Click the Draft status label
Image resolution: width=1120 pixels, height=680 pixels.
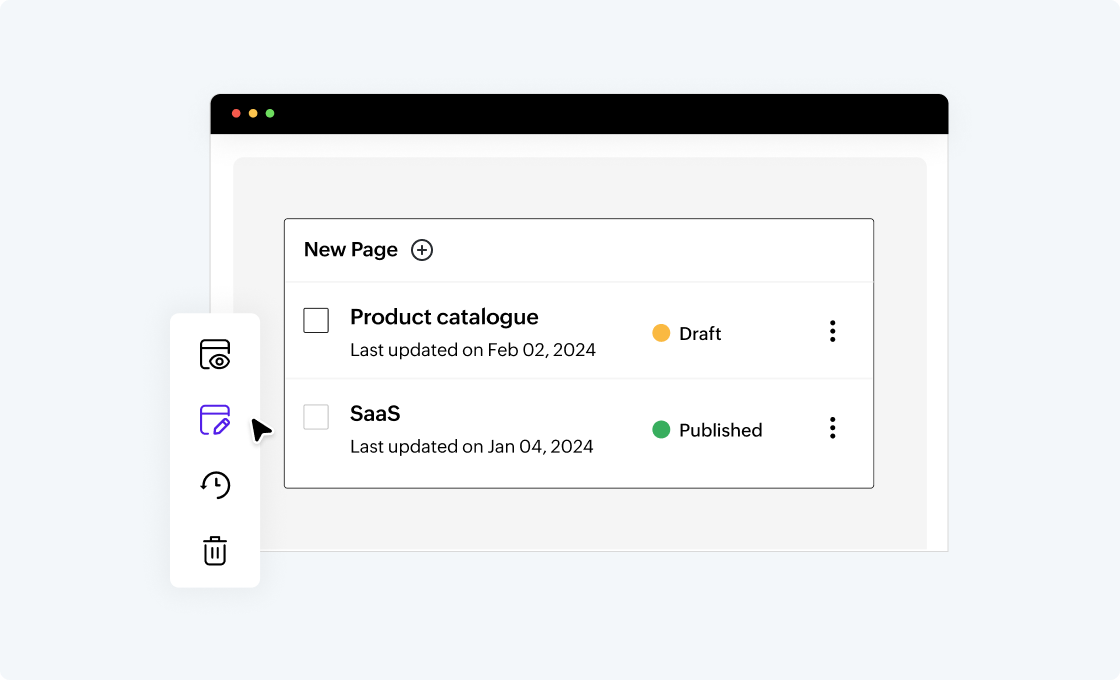(x=700, y=334)
